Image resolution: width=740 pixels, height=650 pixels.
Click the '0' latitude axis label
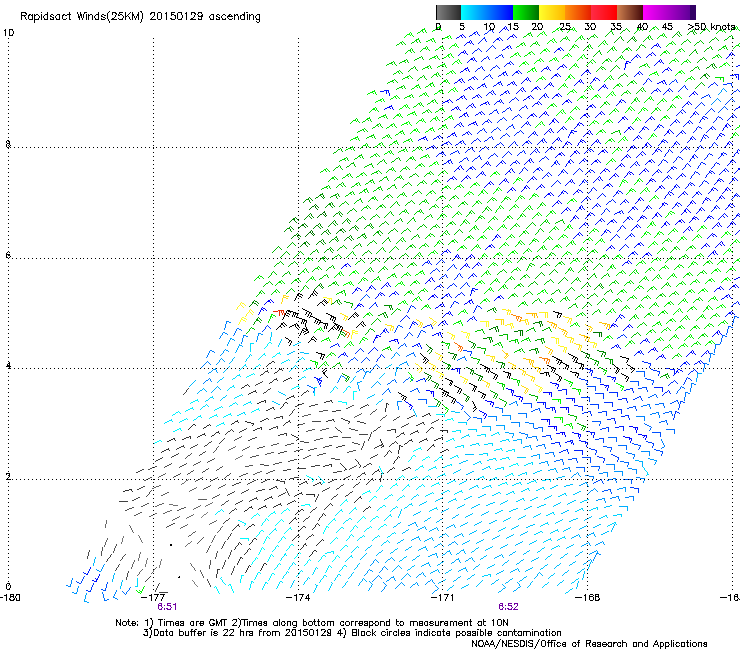tap(8, 587)
